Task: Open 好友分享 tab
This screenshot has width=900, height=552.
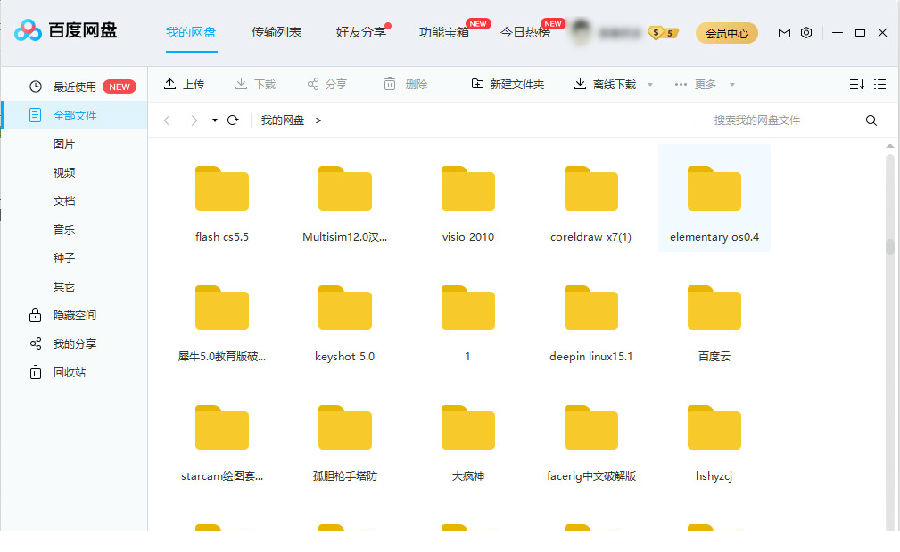Action: point(360,32)
